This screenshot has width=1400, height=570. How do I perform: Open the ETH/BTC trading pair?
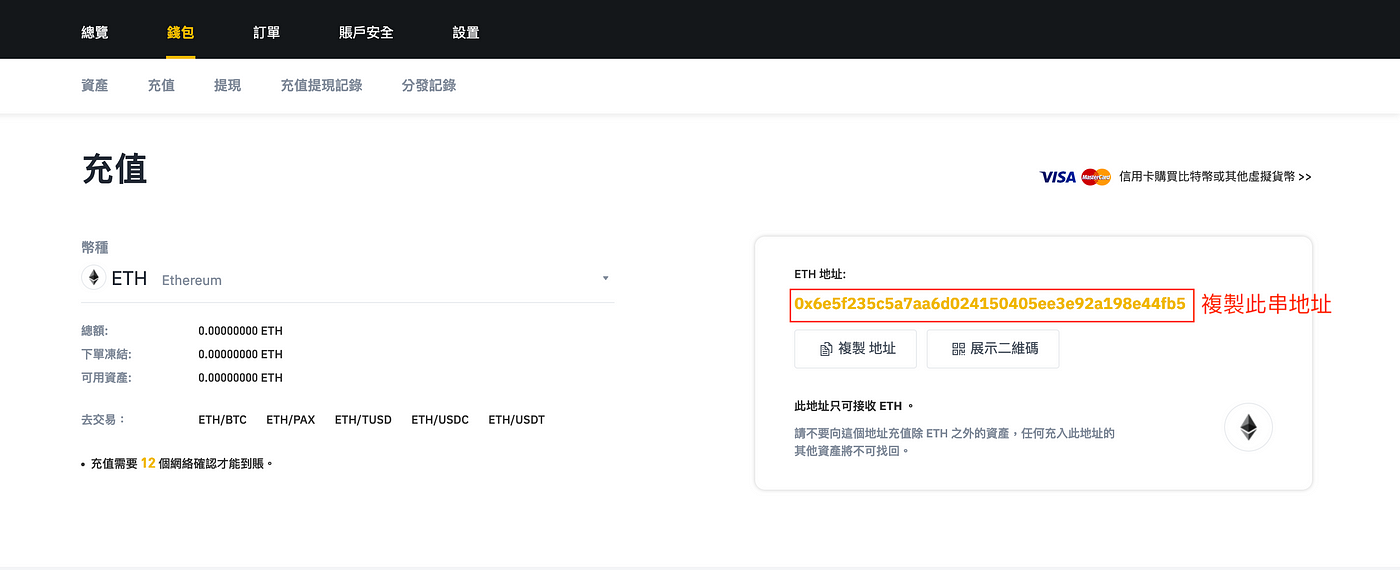[222, 420]
